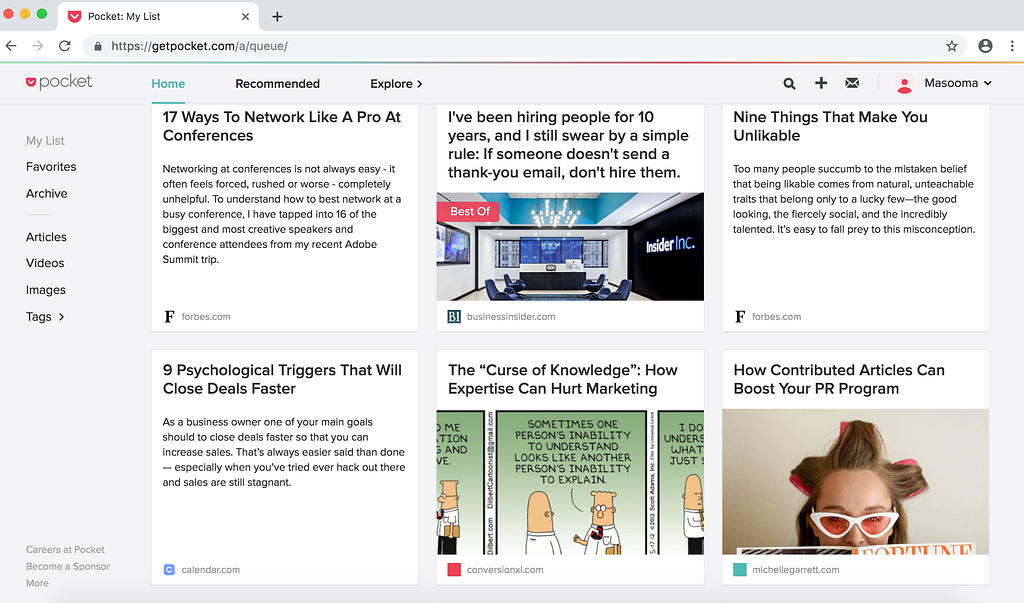Open the Careers at Pocket link
The width and height of the screenshot is (1024, 603).
pyautogui.click(x=65, y=550)
